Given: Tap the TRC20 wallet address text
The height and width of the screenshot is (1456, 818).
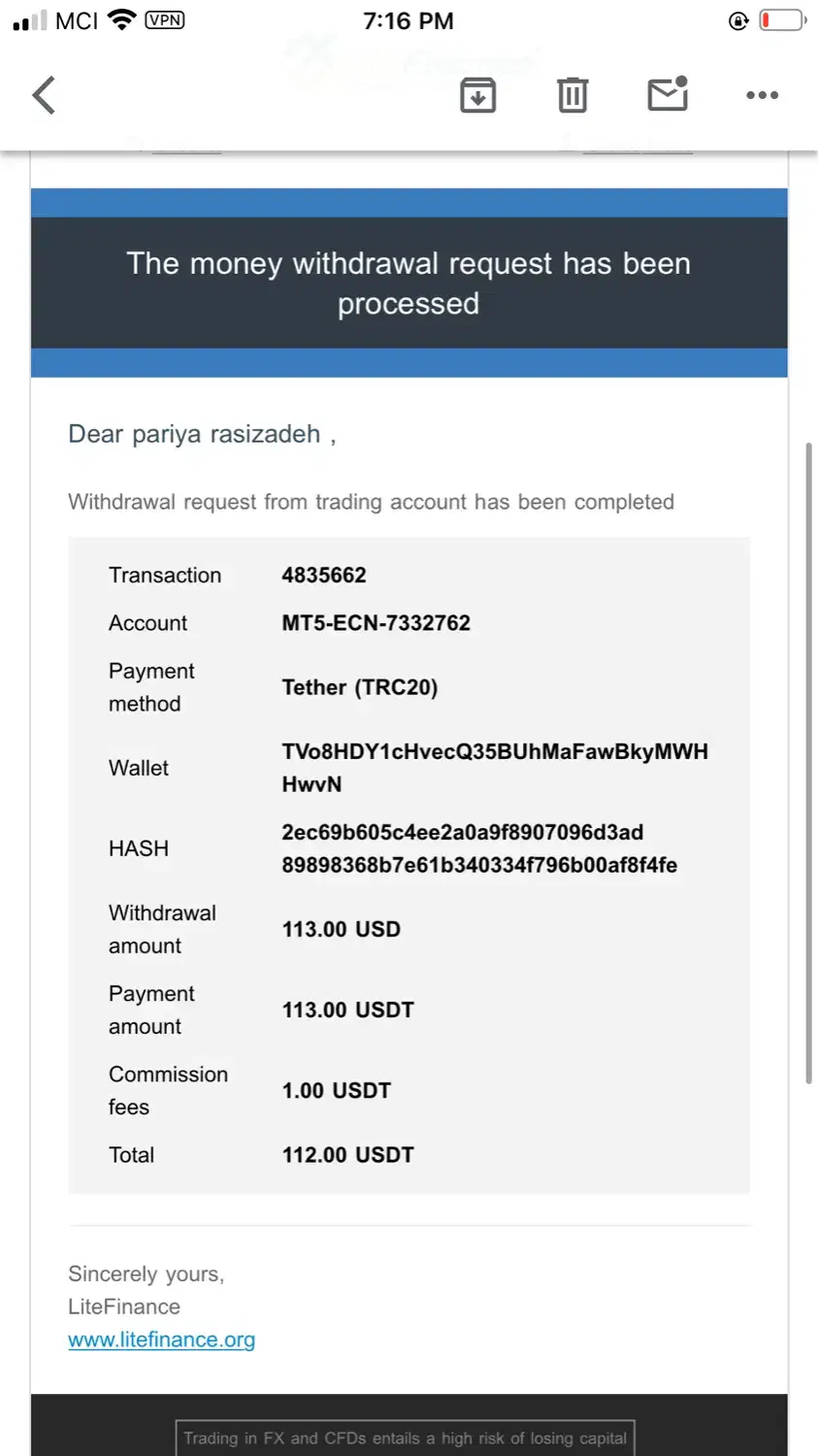Looking at the screenshot, I should (x=494, y=767).
